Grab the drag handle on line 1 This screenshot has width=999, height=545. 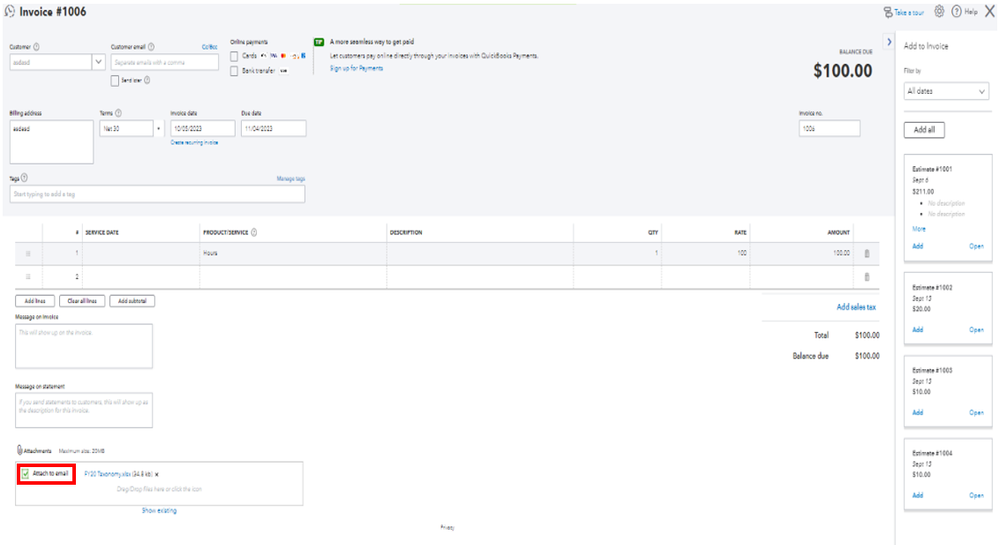[x=28, y=254]
